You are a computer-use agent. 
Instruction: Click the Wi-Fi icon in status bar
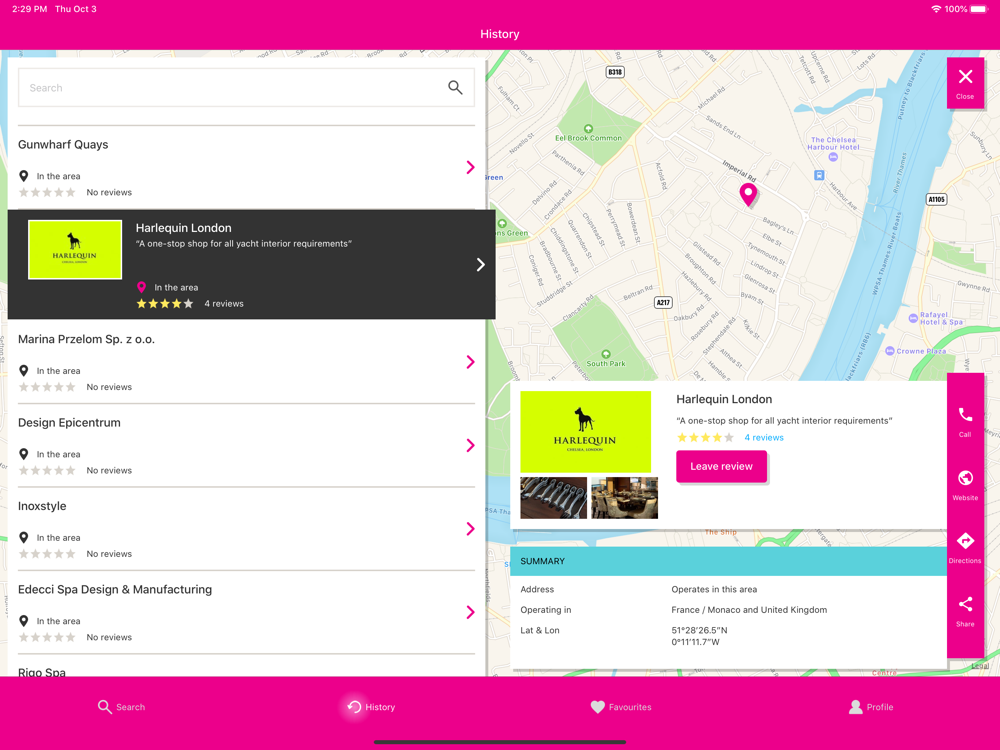click(936, 9)
